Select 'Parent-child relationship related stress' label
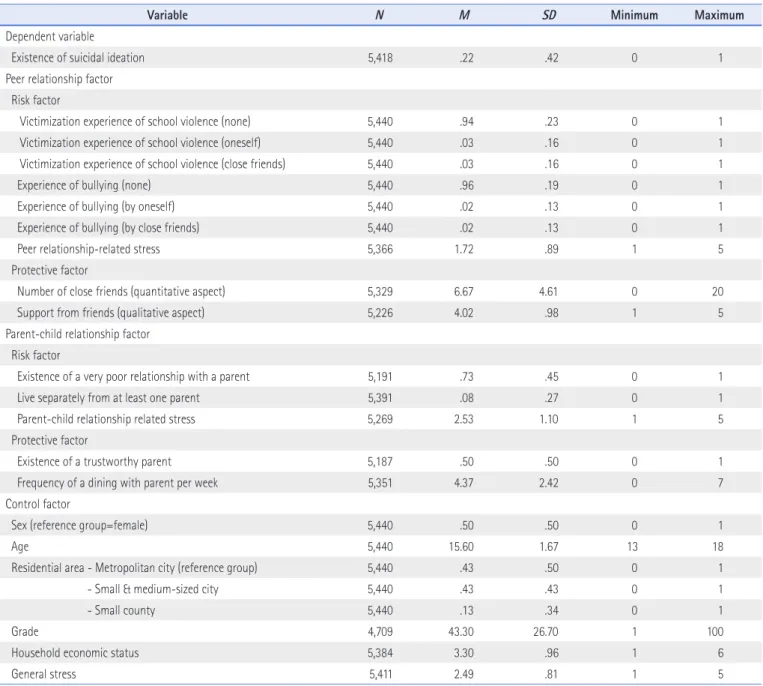The height and width of the screenshot is (686, 763). click(x=106, y=419)
